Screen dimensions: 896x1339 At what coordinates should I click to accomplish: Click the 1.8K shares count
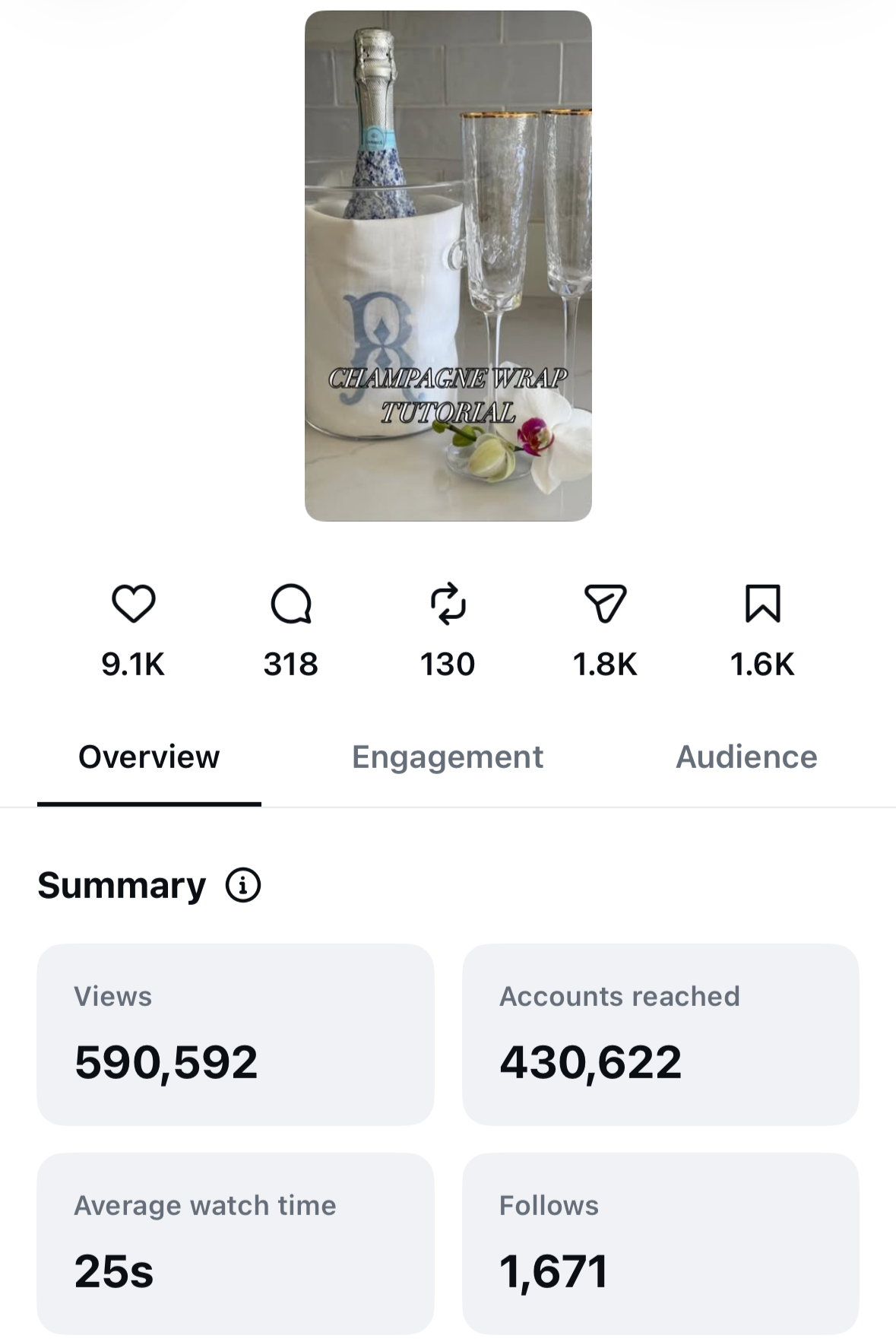coord(606,664)
